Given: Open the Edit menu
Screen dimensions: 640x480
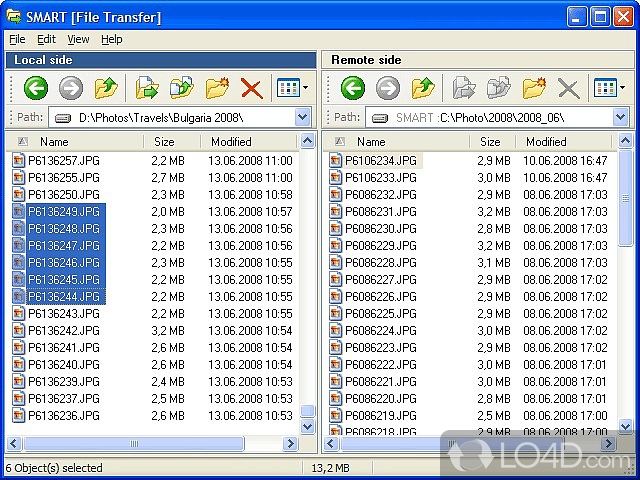Looking at the screenshot, I should tap(47, 39).
